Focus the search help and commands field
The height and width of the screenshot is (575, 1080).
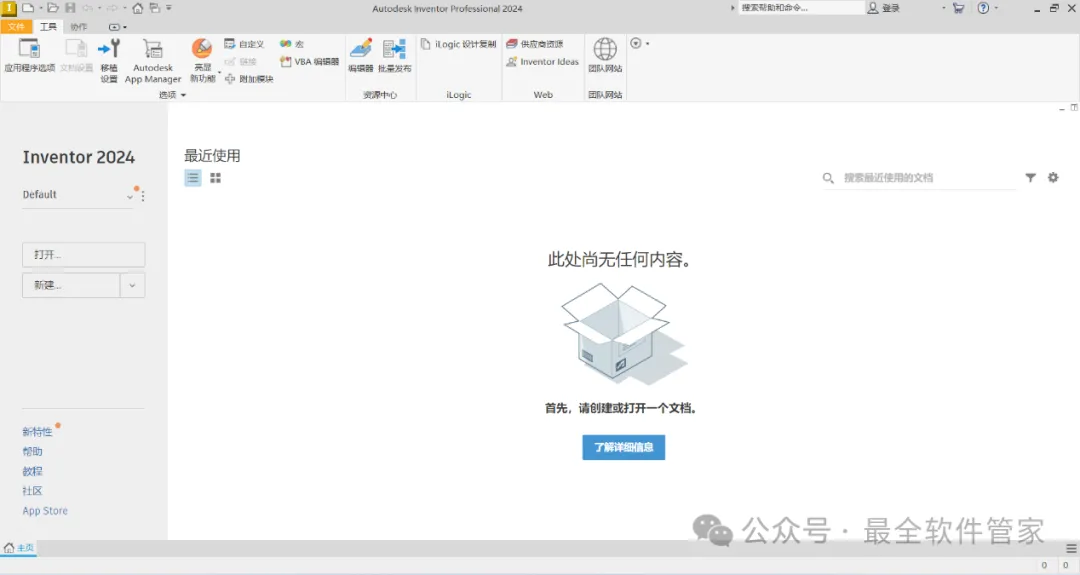(x=801, y=8)
